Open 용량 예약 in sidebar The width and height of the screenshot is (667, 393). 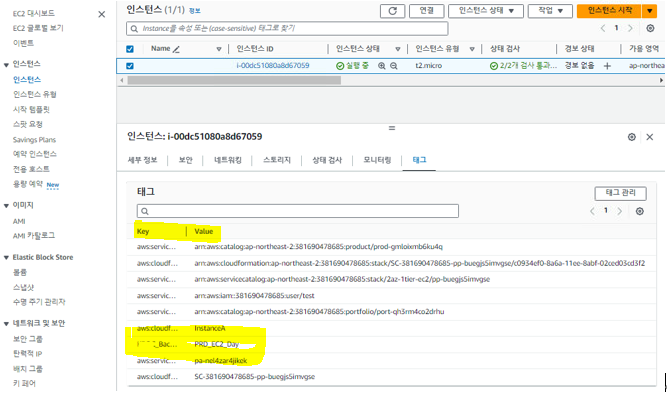[x=28, y=184]
